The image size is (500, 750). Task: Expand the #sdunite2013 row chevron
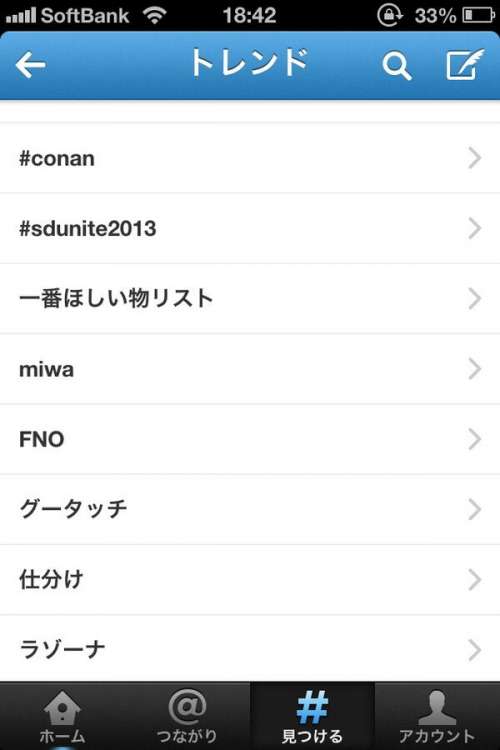click(474, 229)
